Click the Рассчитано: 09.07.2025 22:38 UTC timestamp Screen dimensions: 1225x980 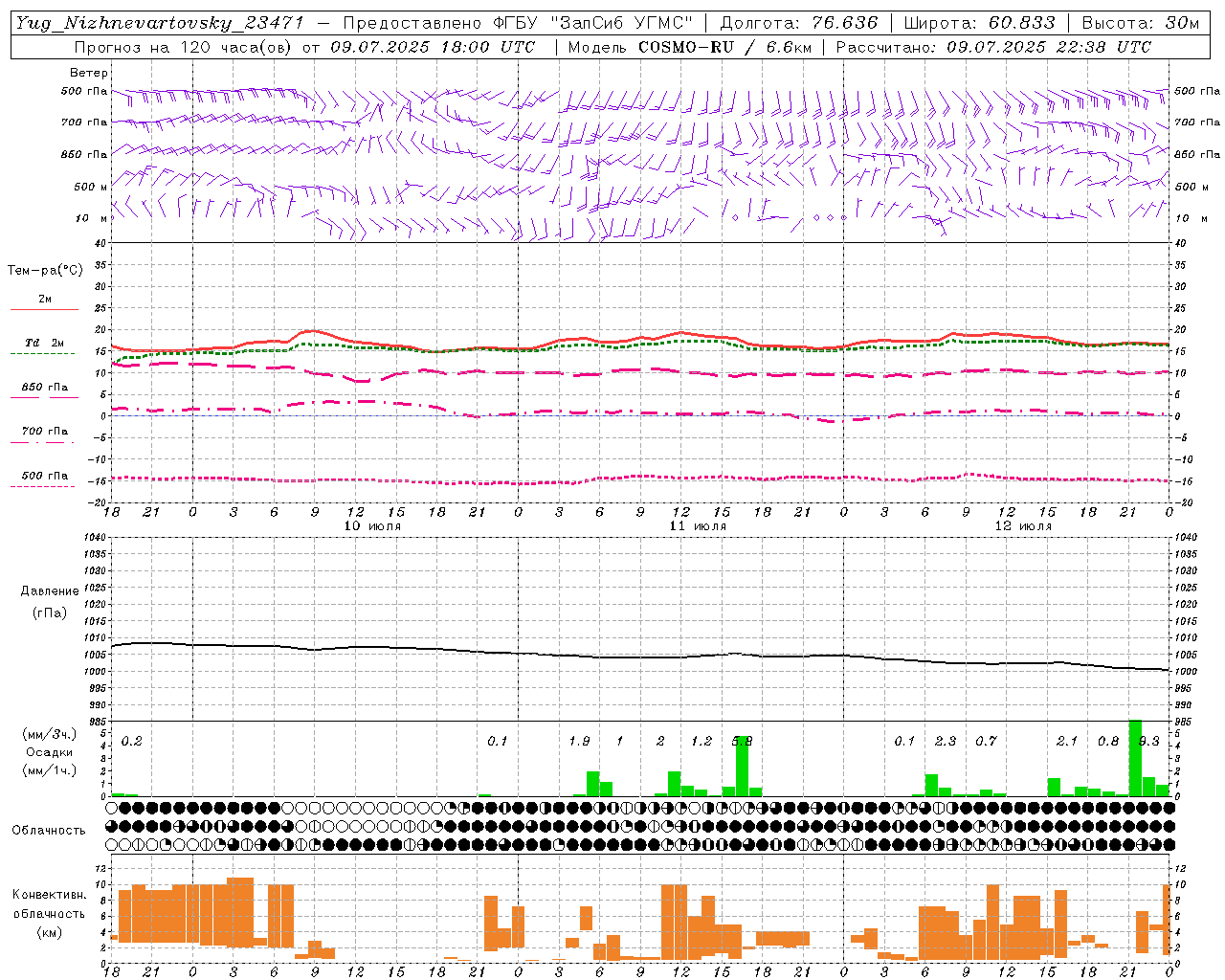pyautogui.click(x=993, y=47)
